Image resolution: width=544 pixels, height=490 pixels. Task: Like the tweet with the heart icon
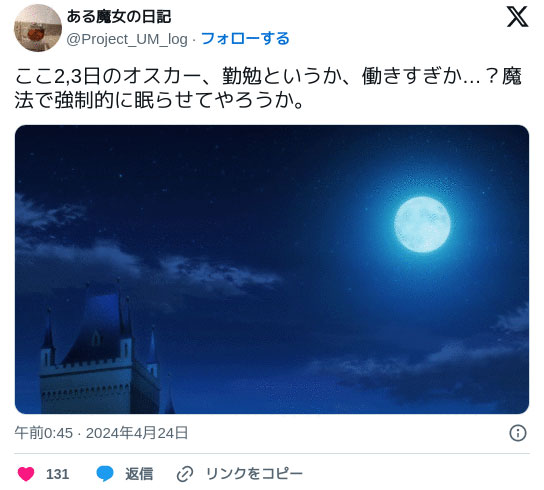(26, 474)
